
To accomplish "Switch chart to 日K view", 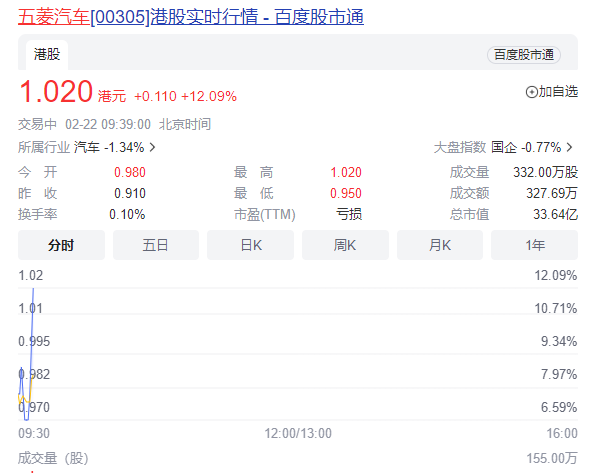I will (250, 245).
